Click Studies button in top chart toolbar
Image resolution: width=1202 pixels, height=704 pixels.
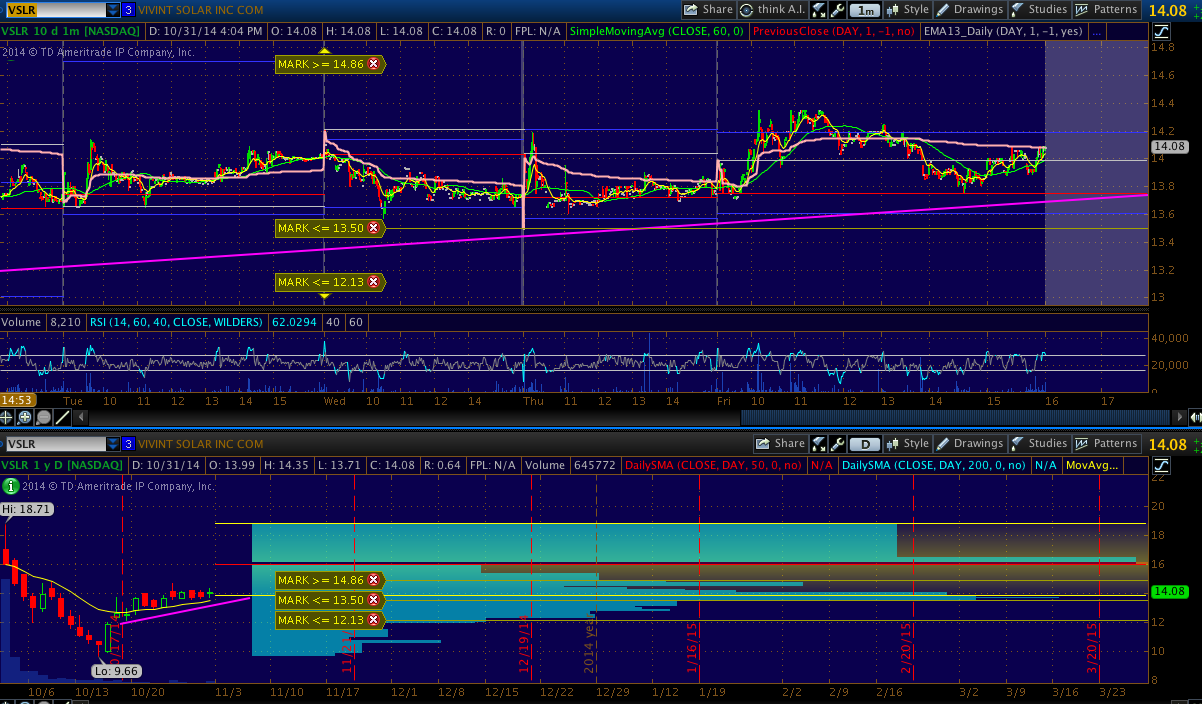(x=1039, y=10)
